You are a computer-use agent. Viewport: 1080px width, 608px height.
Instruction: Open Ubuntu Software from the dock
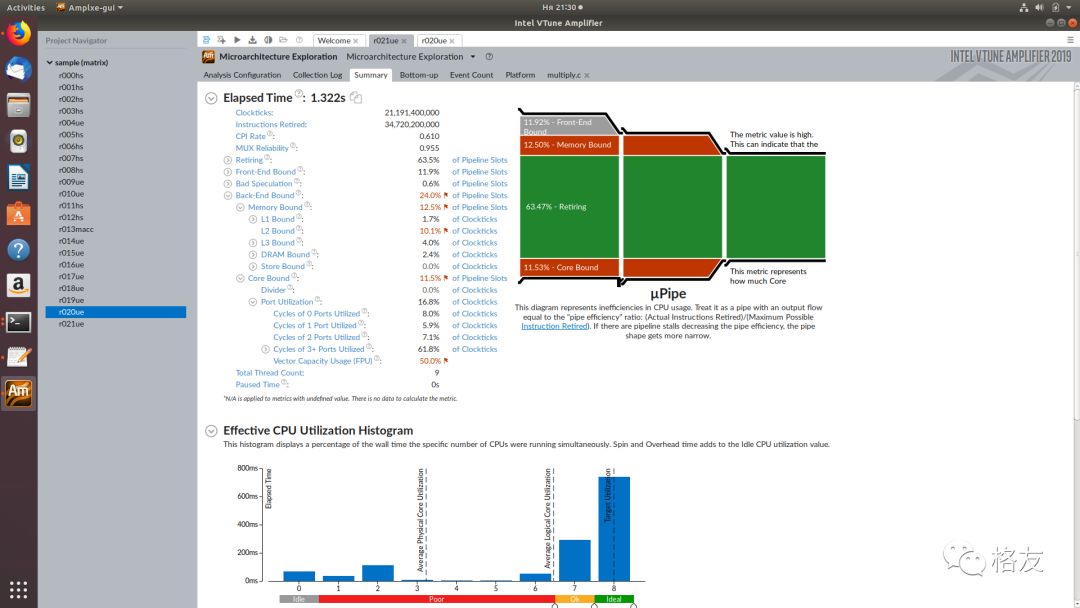pyautogui.click(x=19, y=213)
